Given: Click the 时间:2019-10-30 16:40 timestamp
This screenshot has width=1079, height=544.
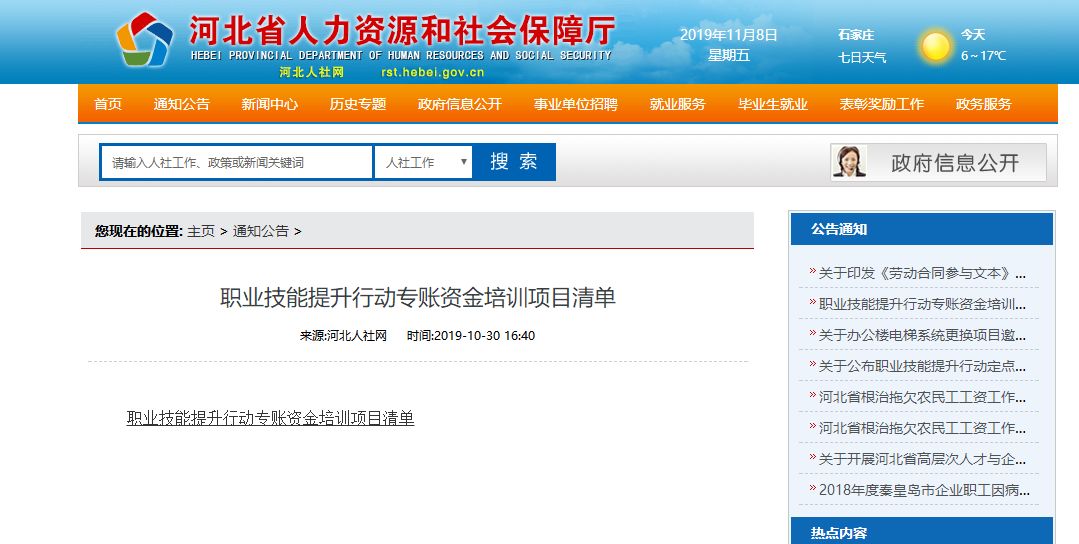Looking at the screenshot, I should [471, 336].
